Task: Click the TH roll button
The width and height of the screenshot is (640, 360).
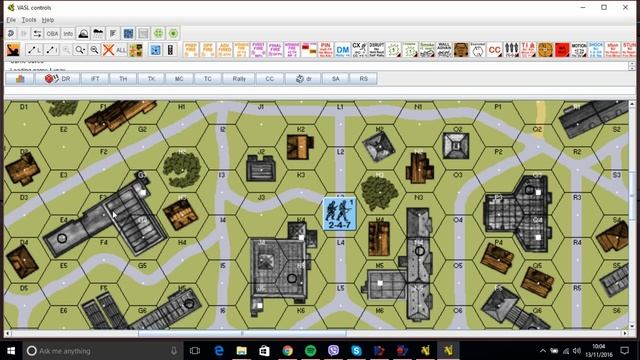Action: 123,79
